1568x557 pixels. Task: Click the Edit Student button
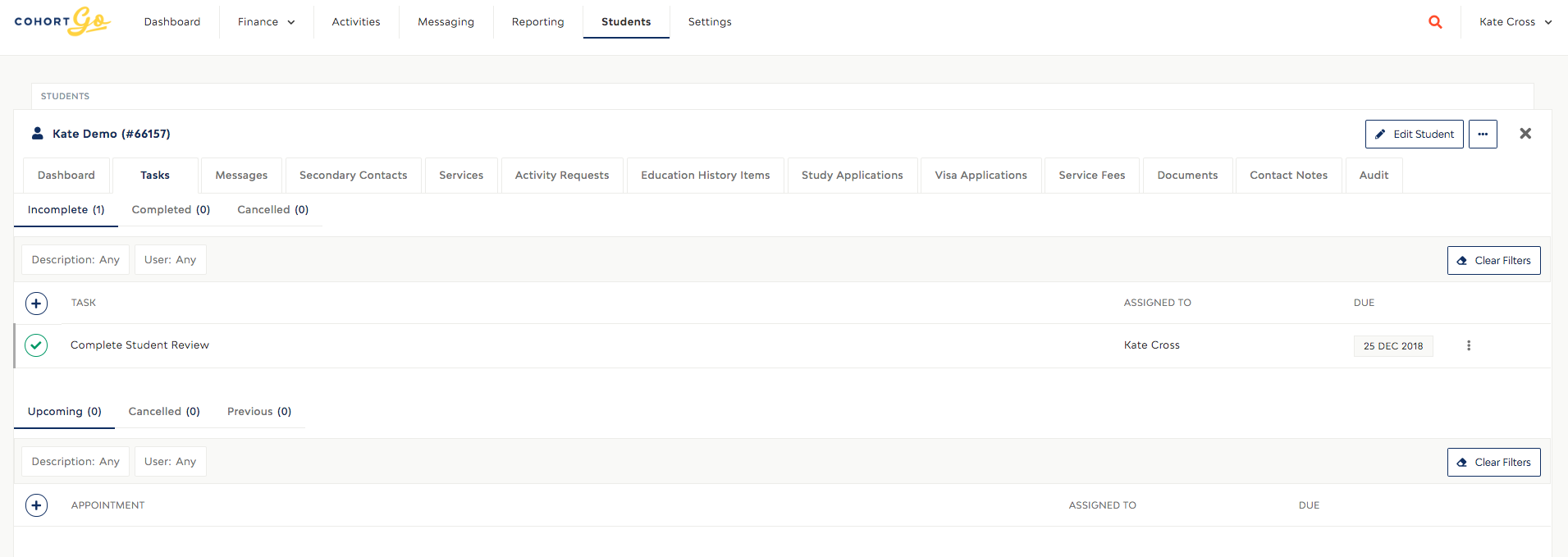(1415, 134)
